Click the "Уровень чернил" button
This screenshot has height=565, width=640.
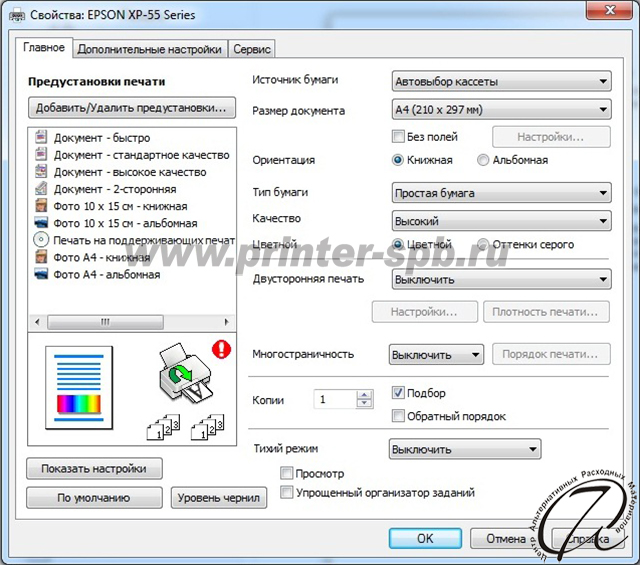(219, 498)
